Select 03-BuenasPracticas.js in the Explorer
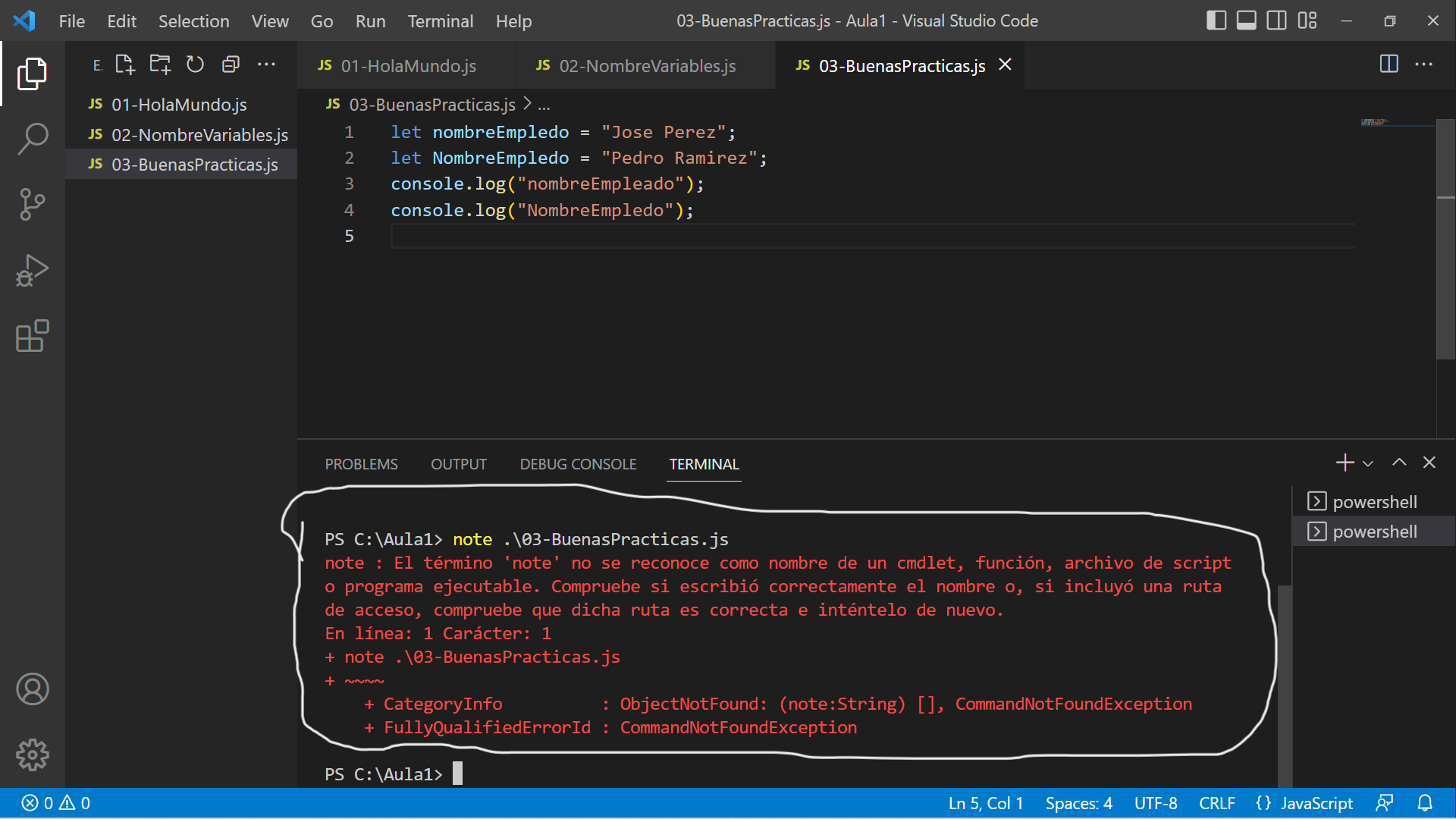Image resolution: width=1456 pixels, height=819 pixels. pos(180,165)
